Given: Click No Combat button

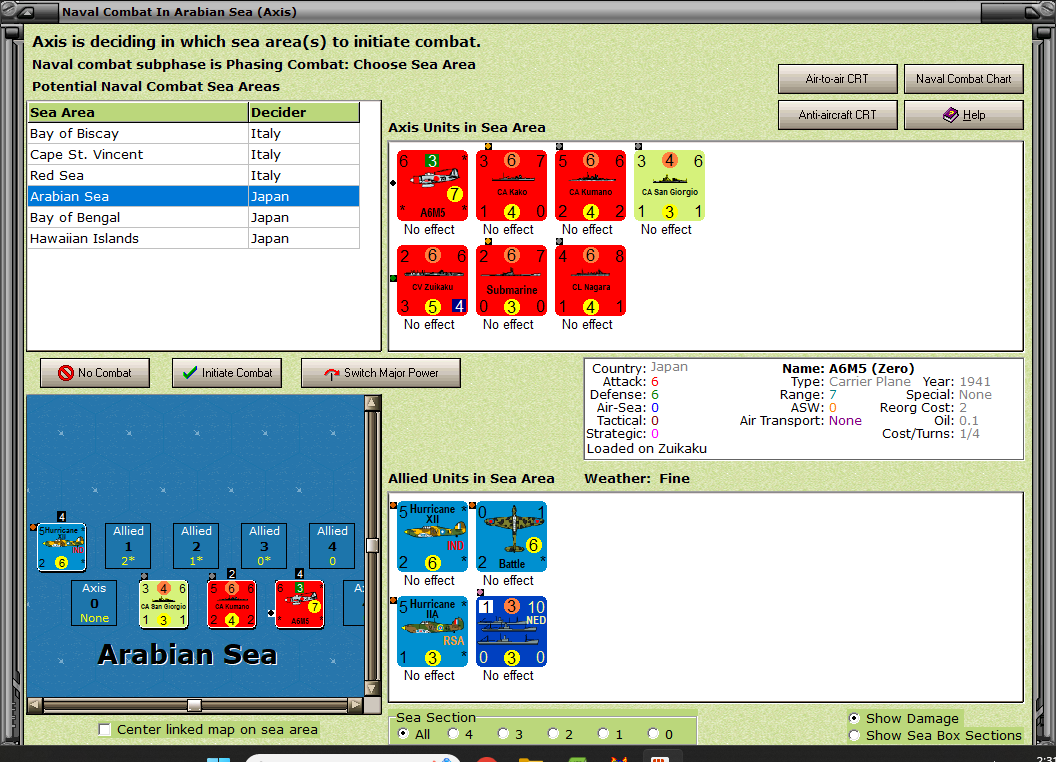Looking at the screenshot, I should tap(95, 373).
